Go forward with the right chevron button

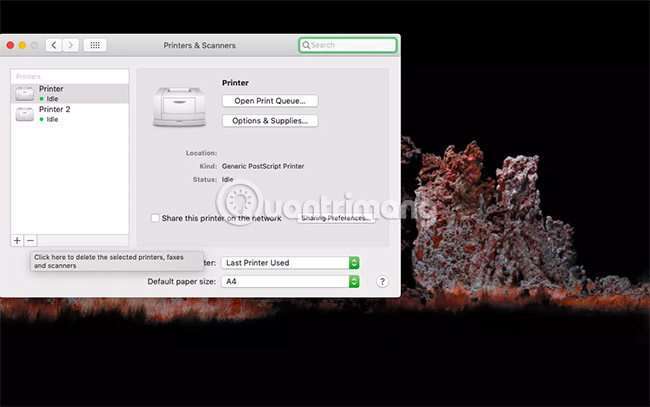(x=71, y=45)
